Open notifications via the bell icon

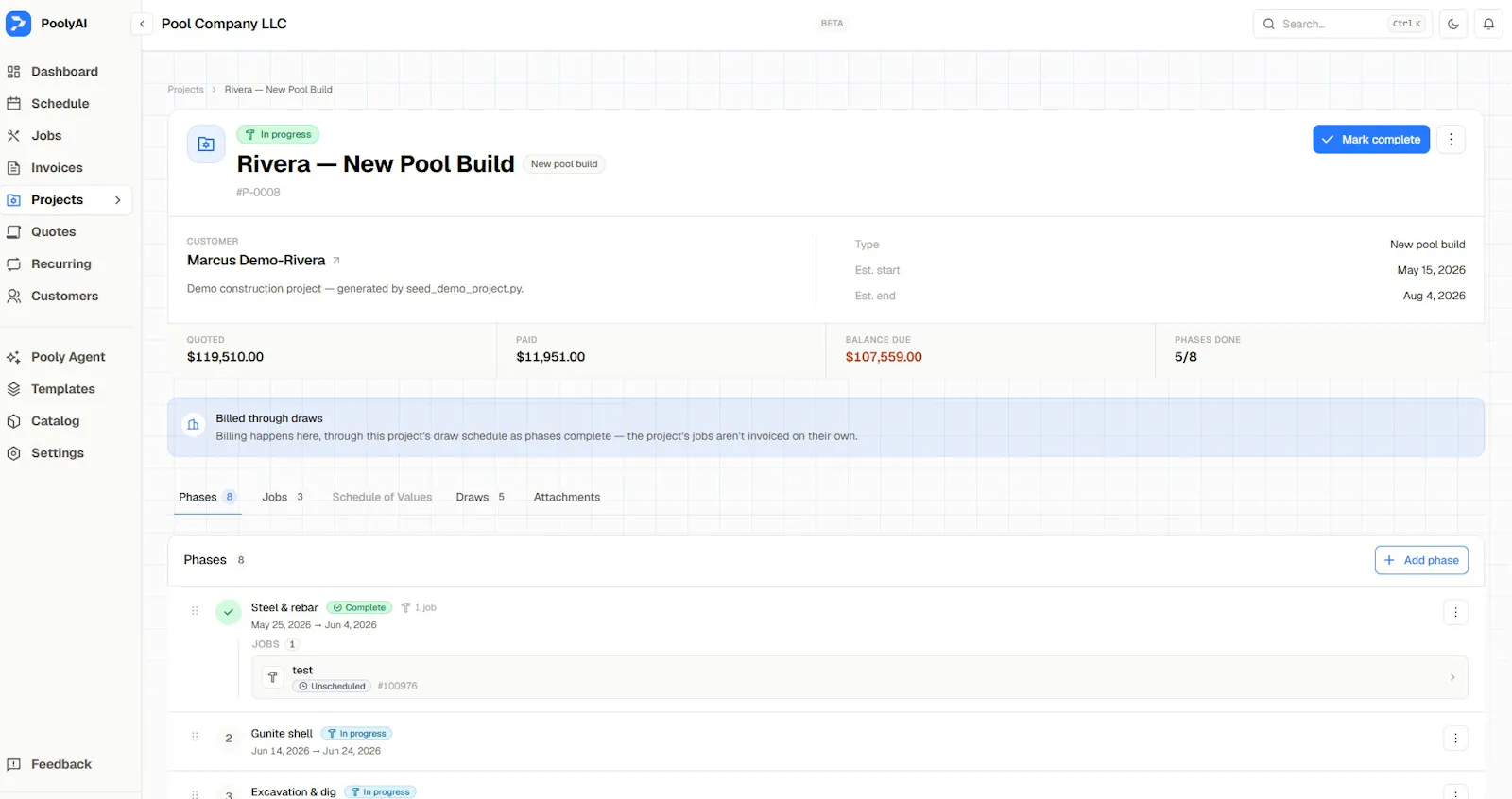(x=1488, y=24)
